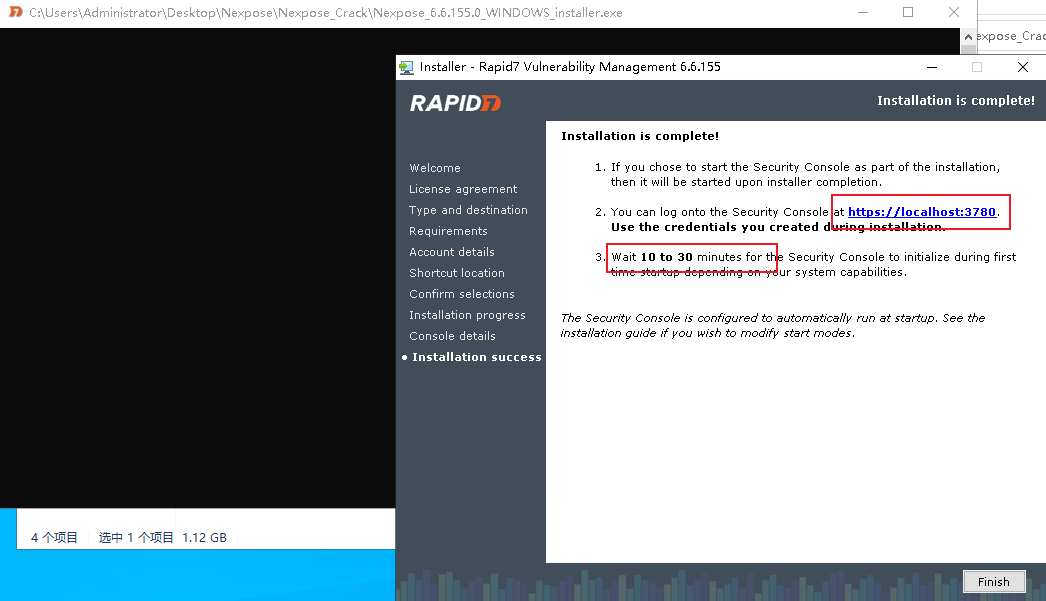1046x601 pixels.
Task: Close the Rapid7 installer window
Action: 1023,67
